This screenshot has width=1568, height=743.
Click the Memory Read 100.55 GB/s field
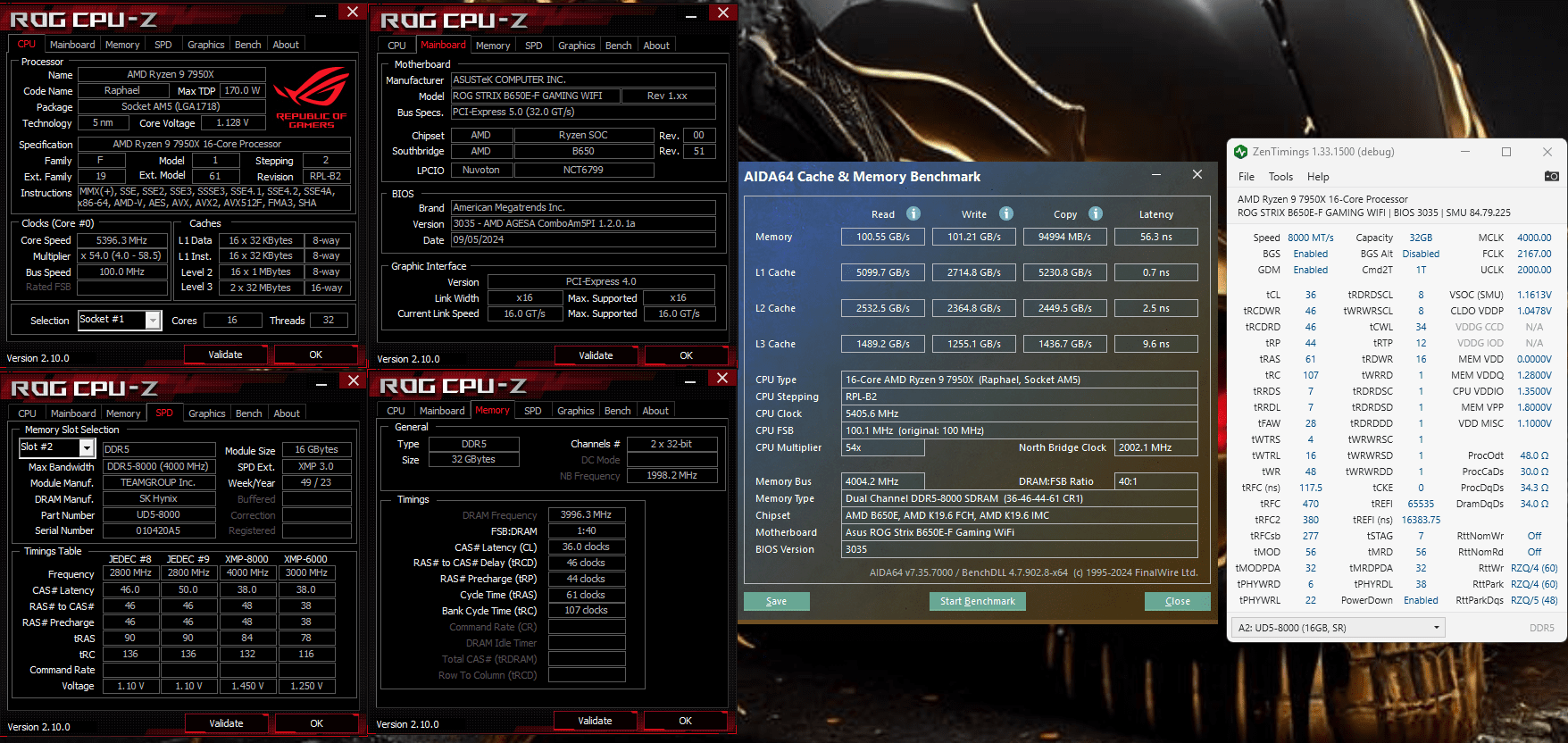pyautogui.click(x=883, y=237)
